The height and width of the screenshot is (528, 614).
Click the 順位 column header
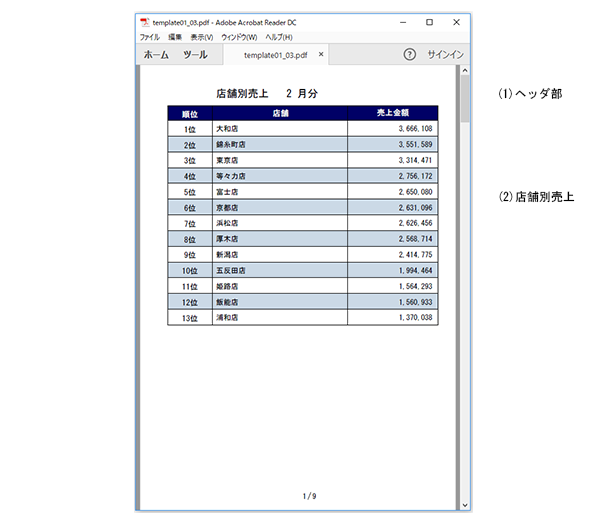tap(190, 114)
